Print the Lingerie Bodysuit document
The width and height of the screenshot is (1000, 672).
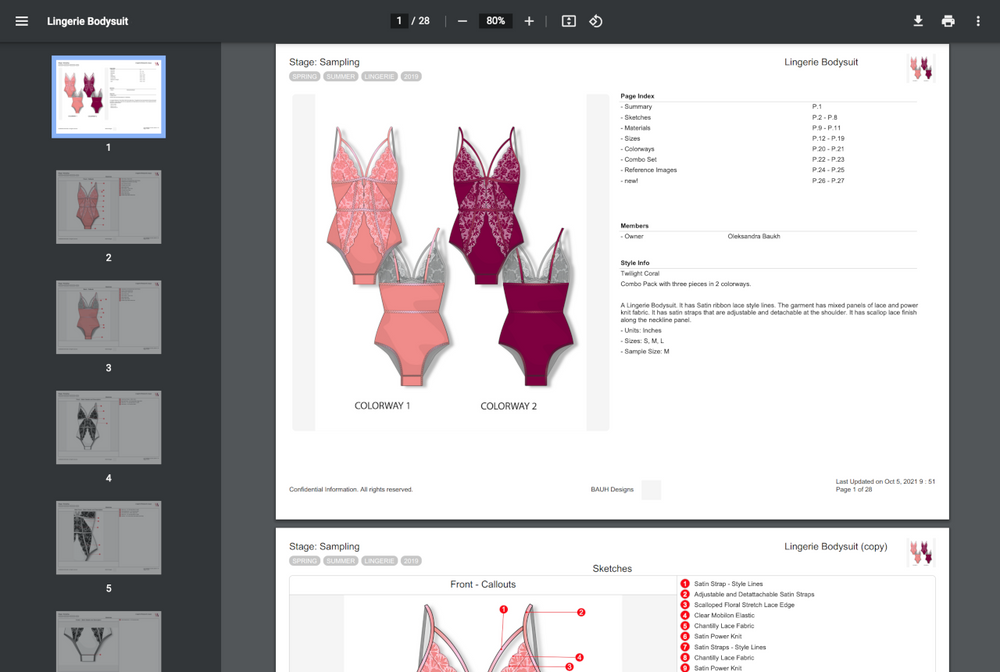pyautogui.click(x=948, y=21)
